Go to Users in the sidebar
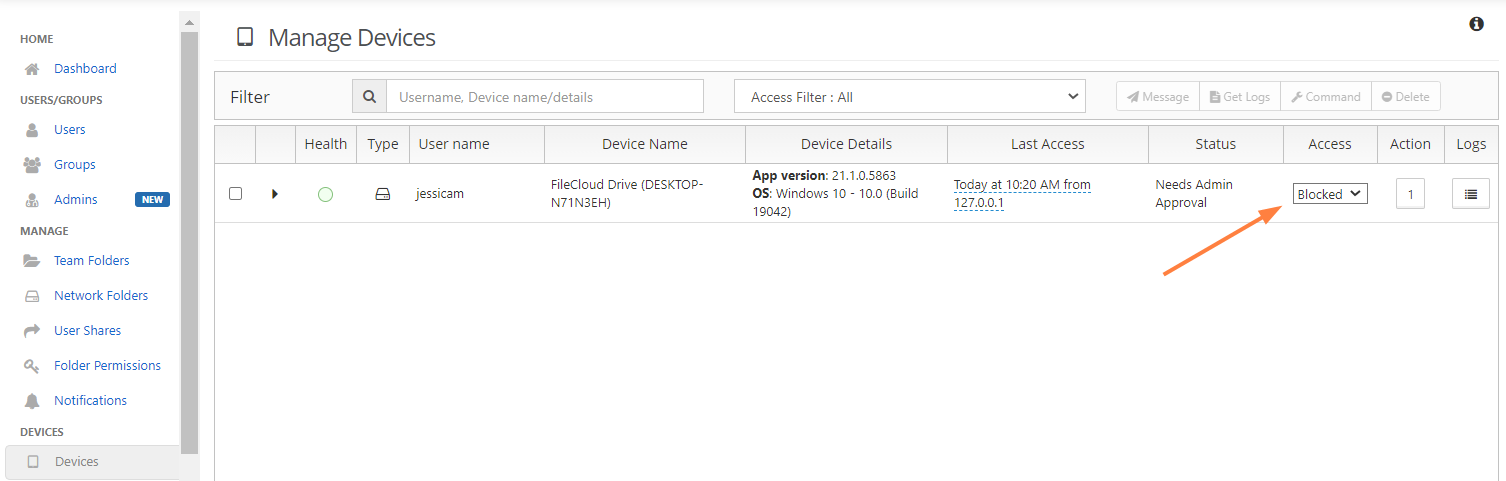 tap(69, 130)
